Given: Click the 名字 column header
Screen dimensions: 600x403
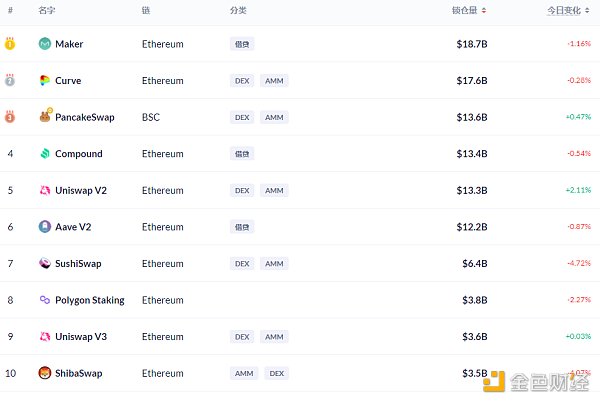Looking at the screenshot, I should 47,10.
